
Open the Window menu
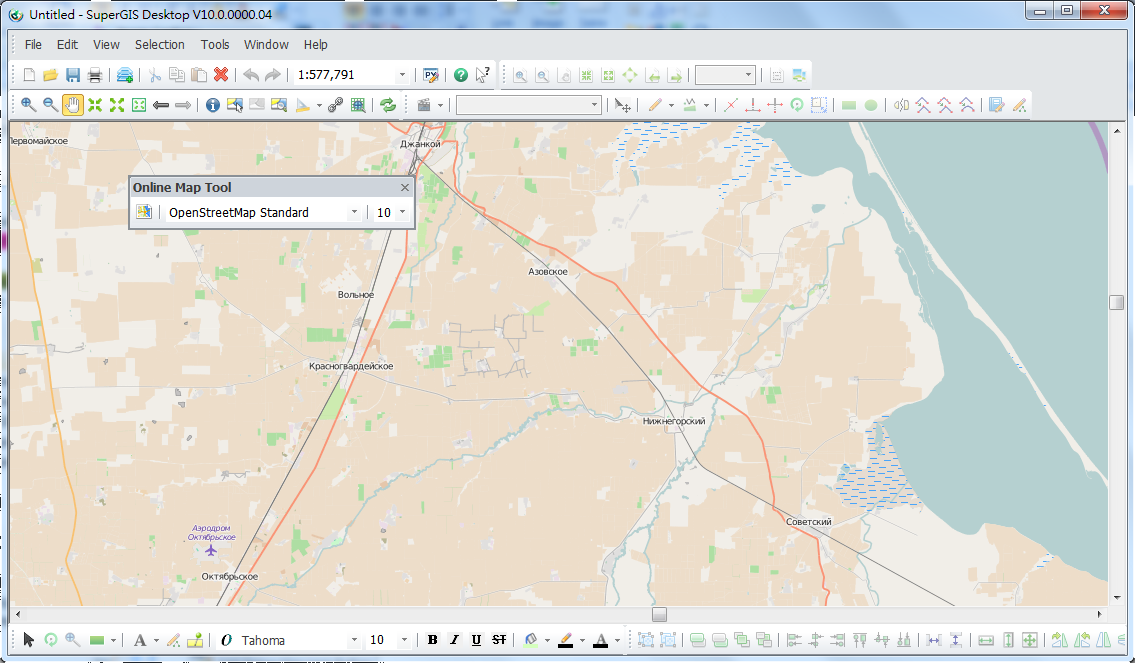point(266,44)
